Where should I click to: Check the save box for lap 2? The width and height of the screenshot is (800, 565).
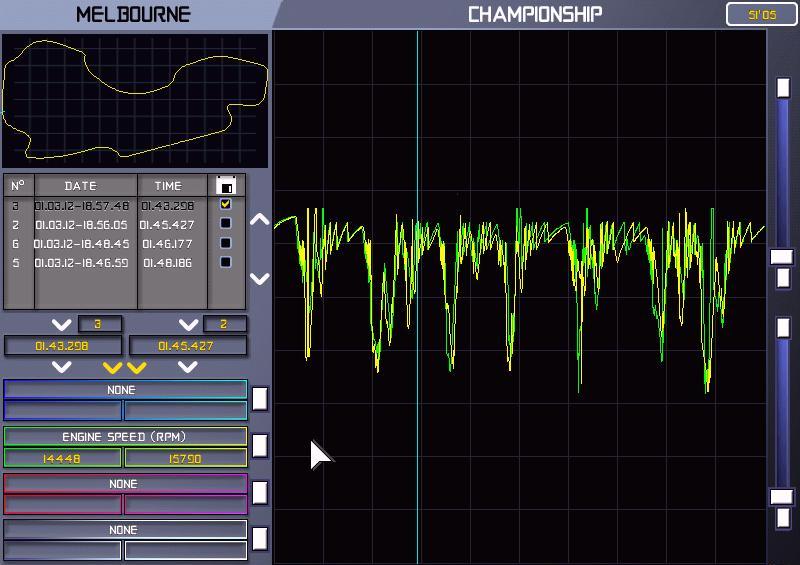tap(226, 224)
